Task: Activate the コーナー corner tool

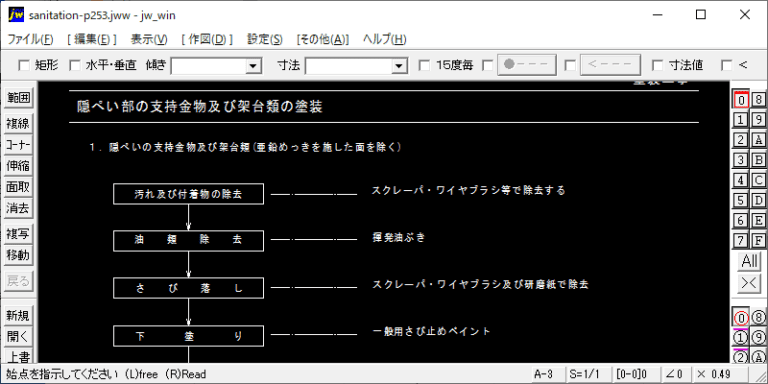Action: tap(18, 145)
